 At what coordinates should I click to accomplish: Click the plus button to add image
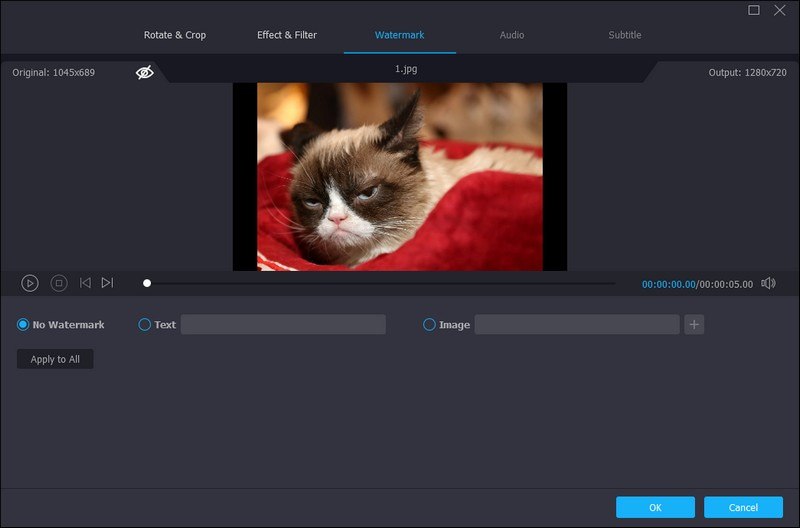tap(694, 324)
